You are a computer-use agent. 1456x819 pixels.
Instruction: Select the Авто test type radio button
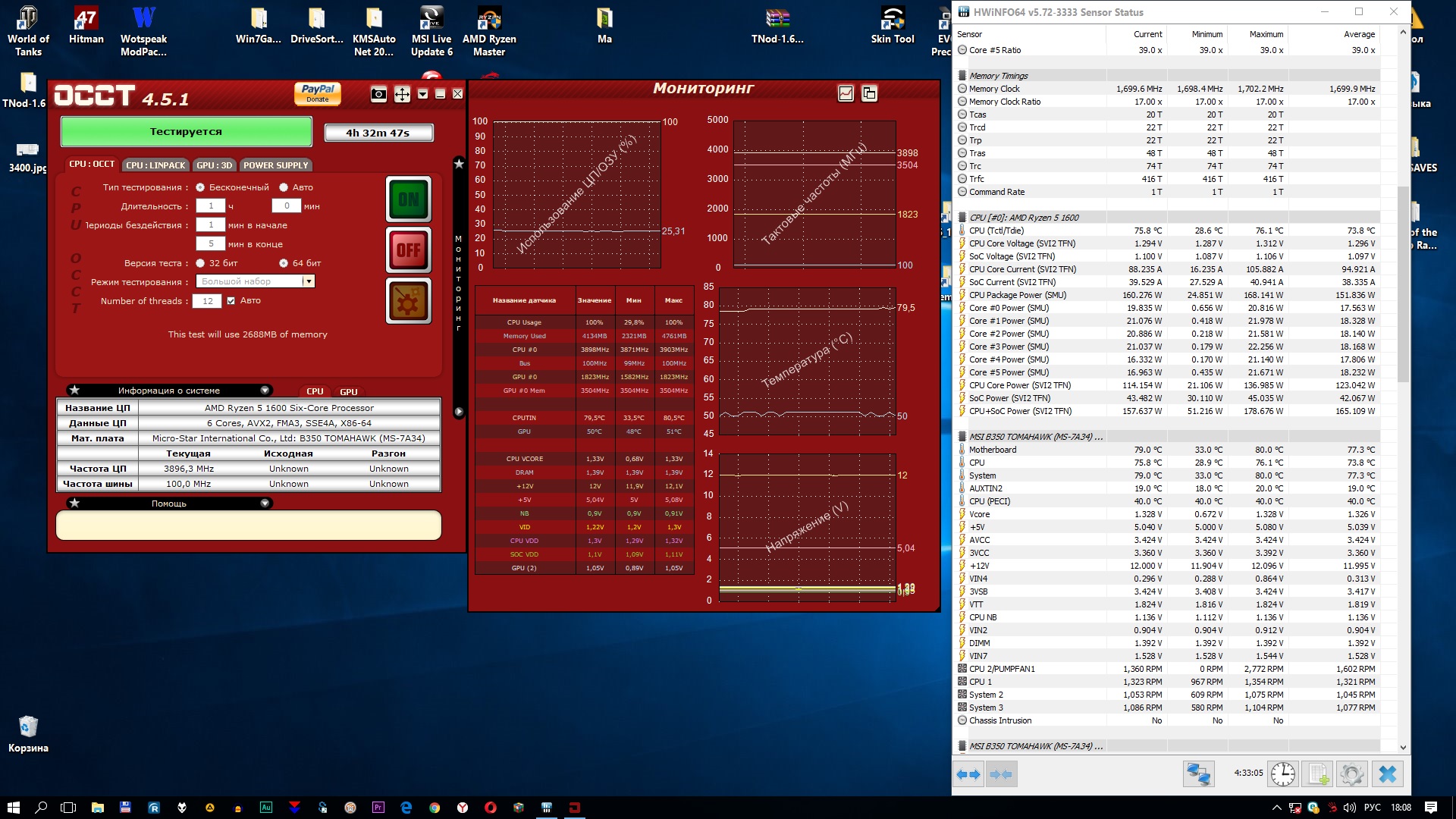284,187
